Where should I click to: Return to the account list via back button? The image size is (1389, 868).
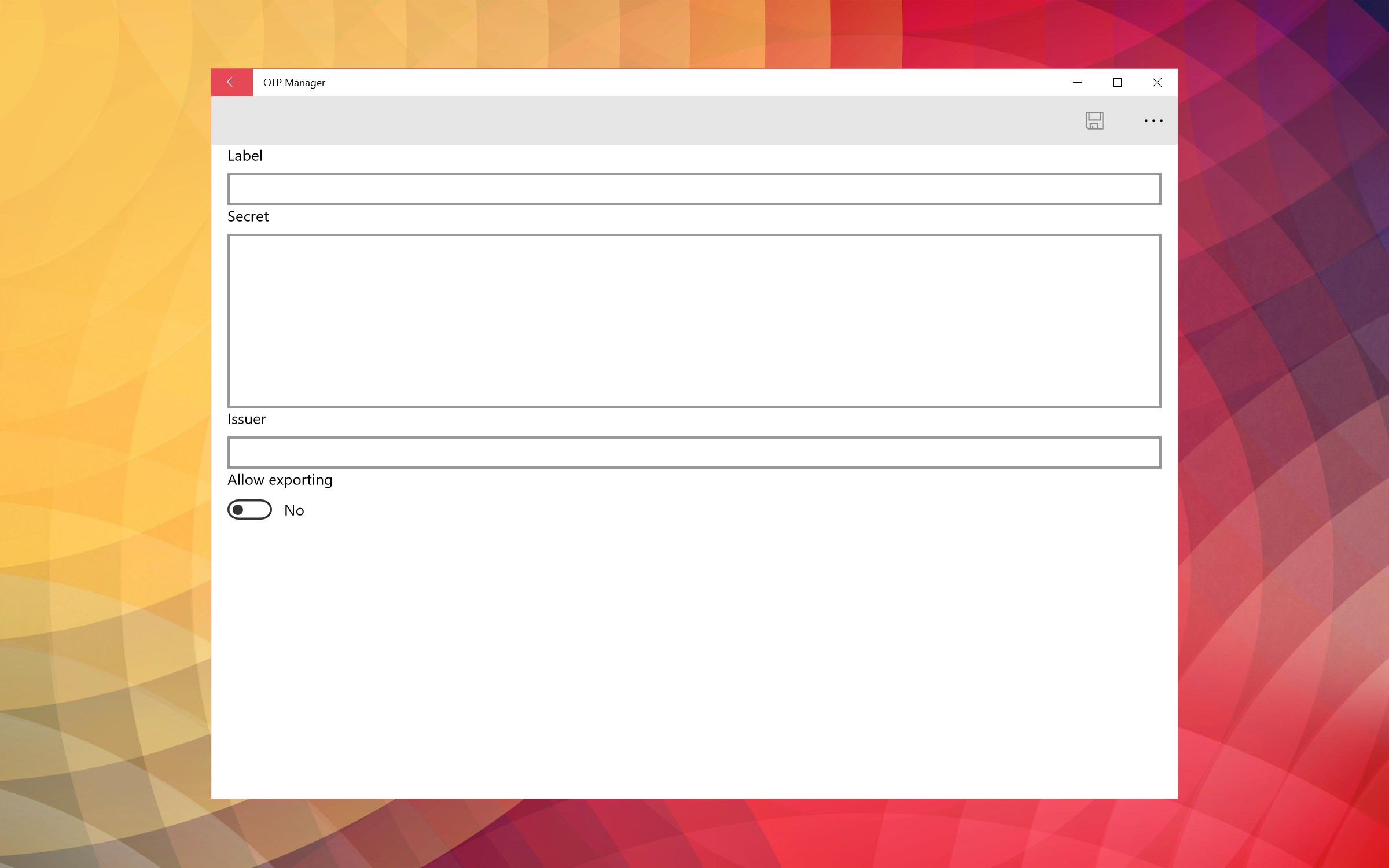click(231, 82)
